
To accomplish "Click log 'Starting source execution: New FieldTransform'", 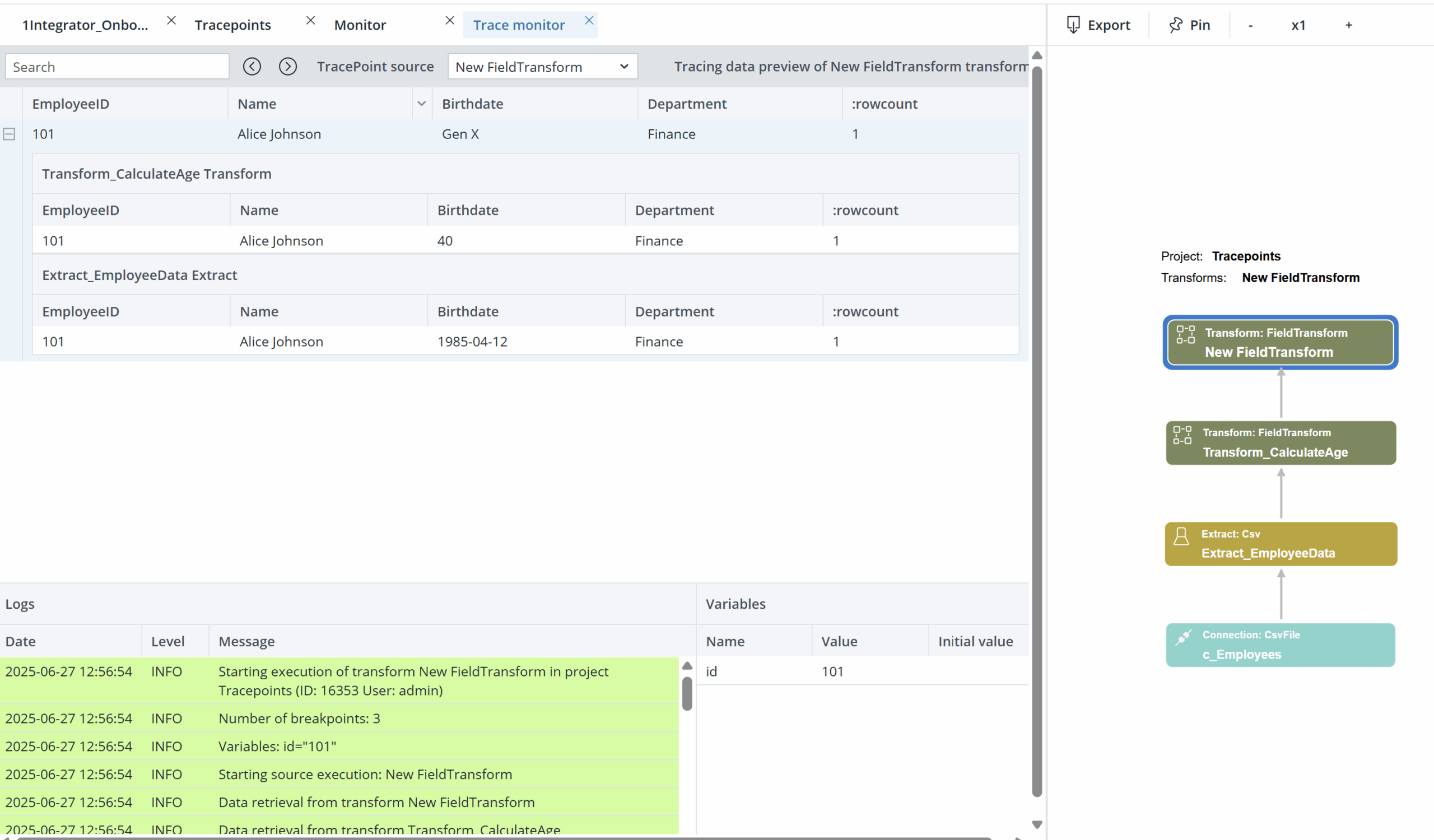I will (365, 774).
